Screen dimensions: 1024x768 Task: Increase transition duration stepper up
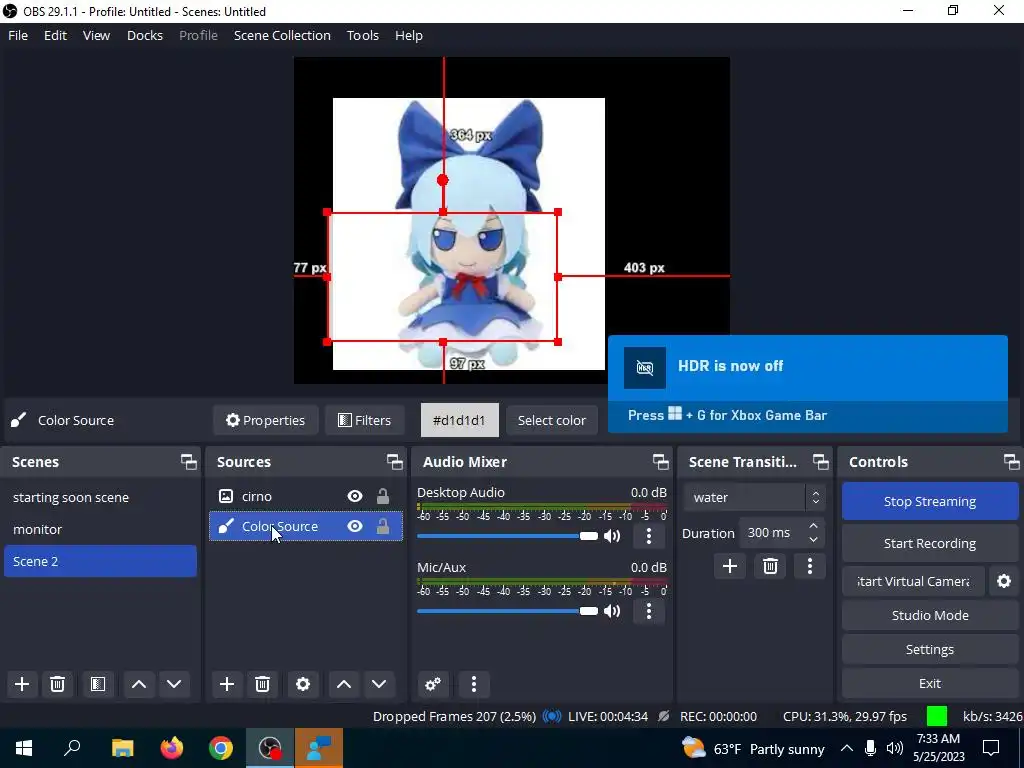(x=813, y=526)
